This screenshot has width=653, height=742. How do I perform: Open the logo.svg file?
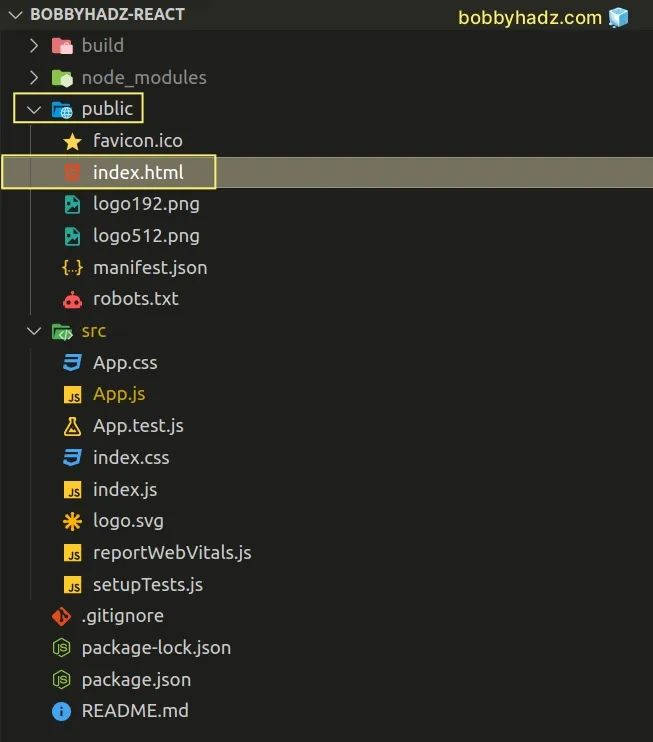coord(128,521)
